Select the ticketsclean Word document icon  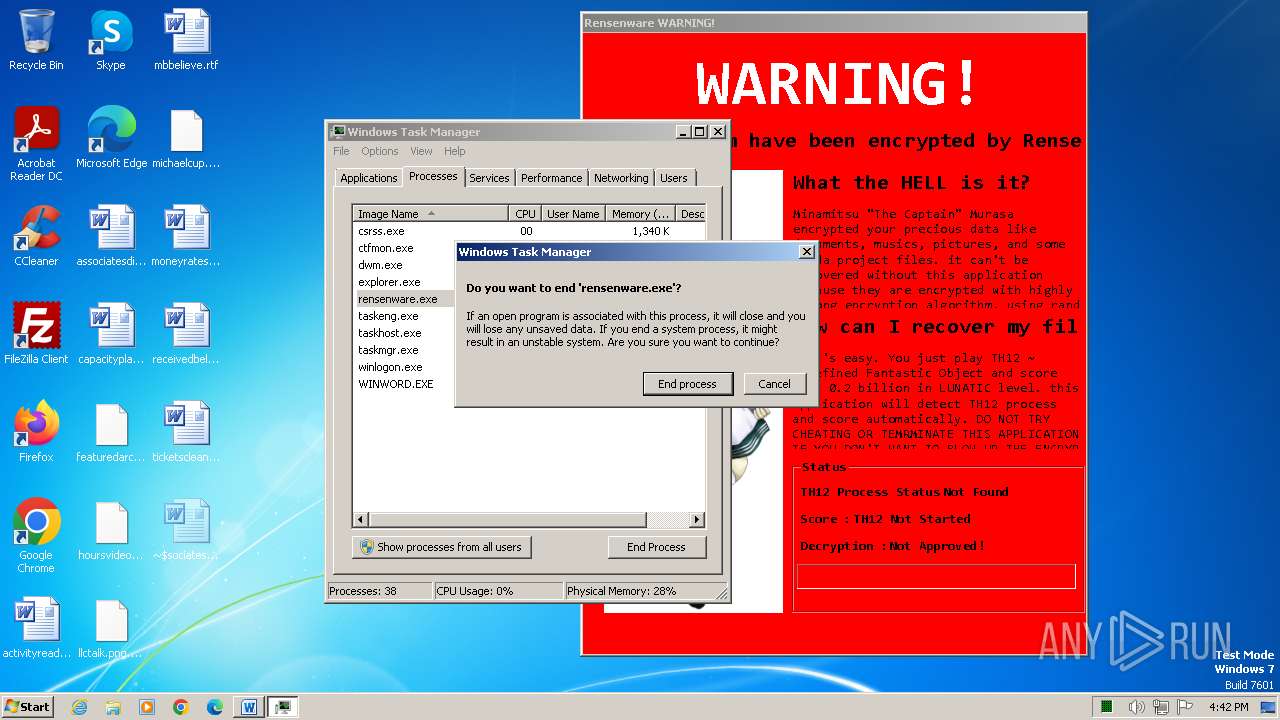186,432
